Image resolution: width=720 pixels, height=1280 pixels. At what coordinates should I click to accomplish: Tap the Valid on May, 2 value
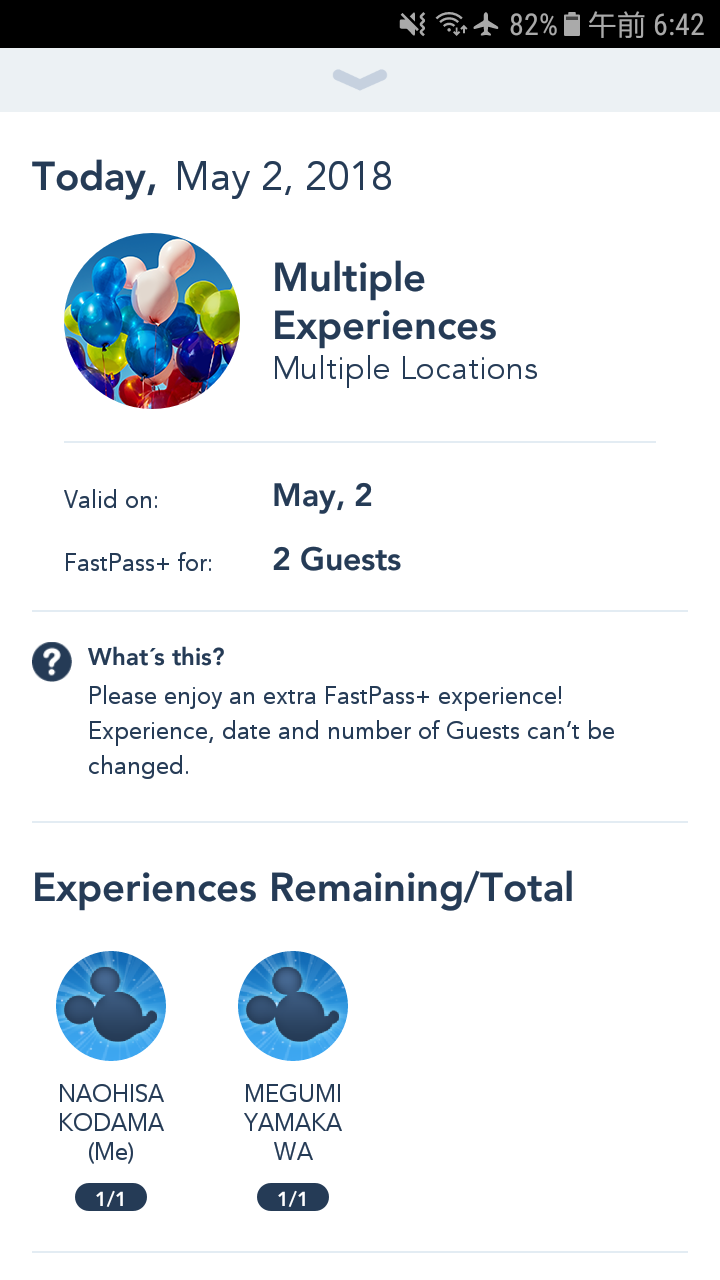pyautogui.click(x=322, y=496)
